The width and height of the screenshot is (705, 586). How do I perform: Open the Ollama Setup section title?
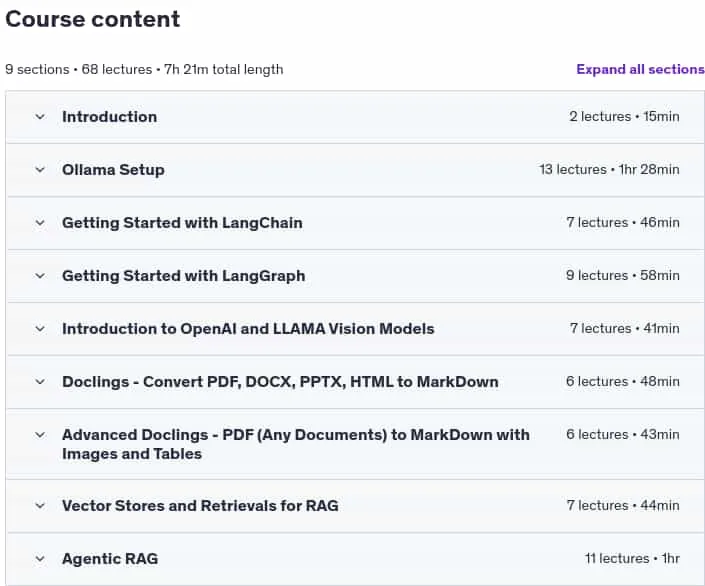113,170
